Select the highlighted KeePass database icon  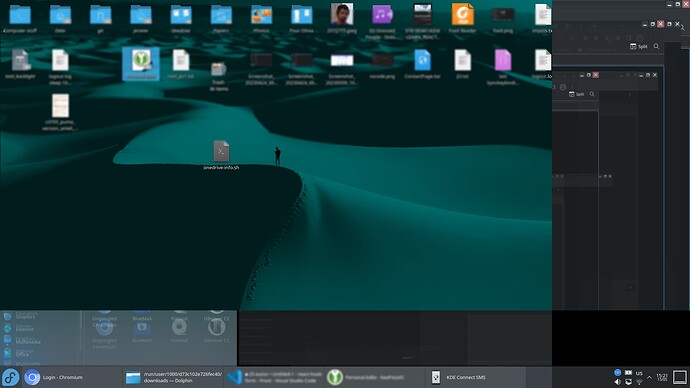pyautogui.click(x=141, y=64)
